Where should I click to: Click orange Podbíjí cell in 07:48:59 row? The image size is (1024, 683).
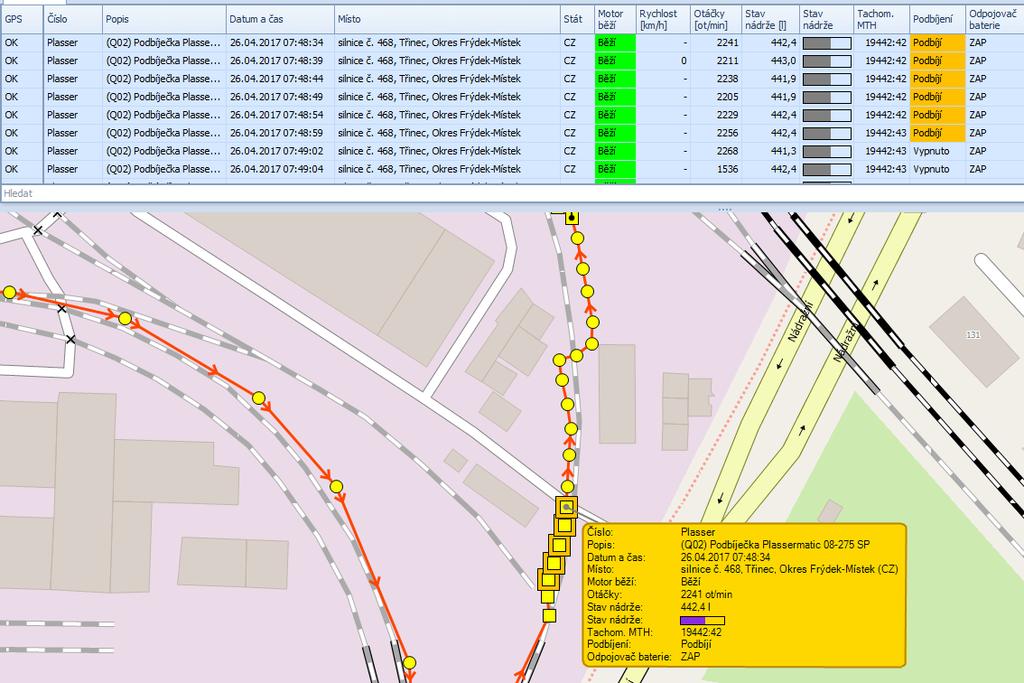937,133
